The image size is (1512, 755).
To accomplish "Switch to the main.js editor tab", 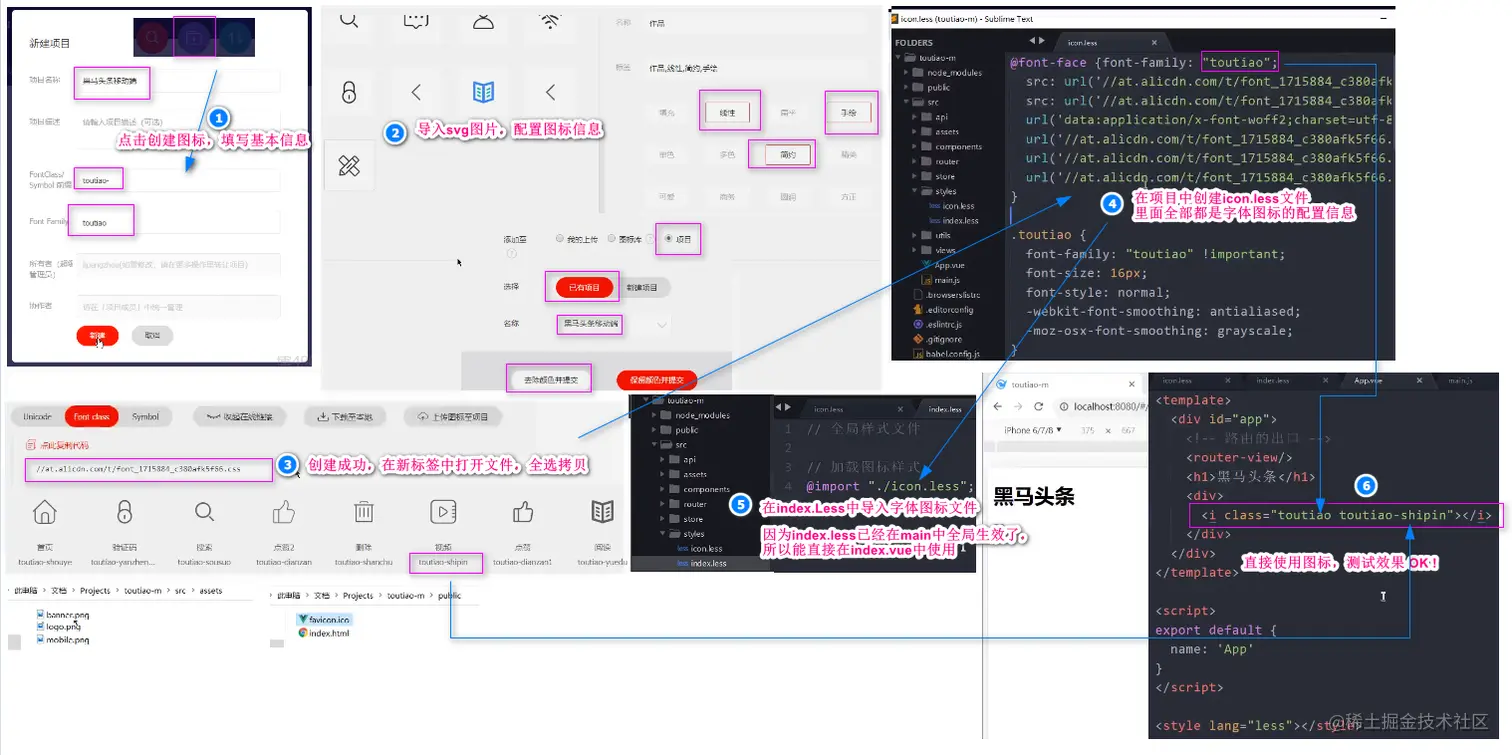I will point(1460,381).
